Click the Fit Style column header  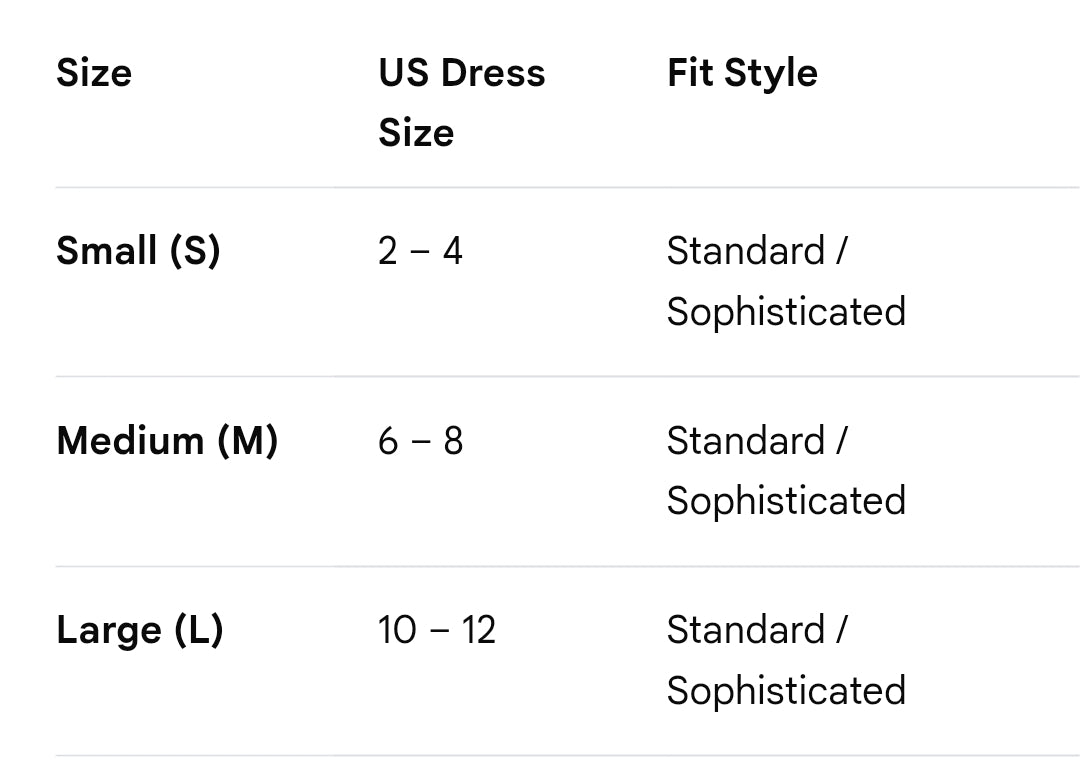coord(742,73)
